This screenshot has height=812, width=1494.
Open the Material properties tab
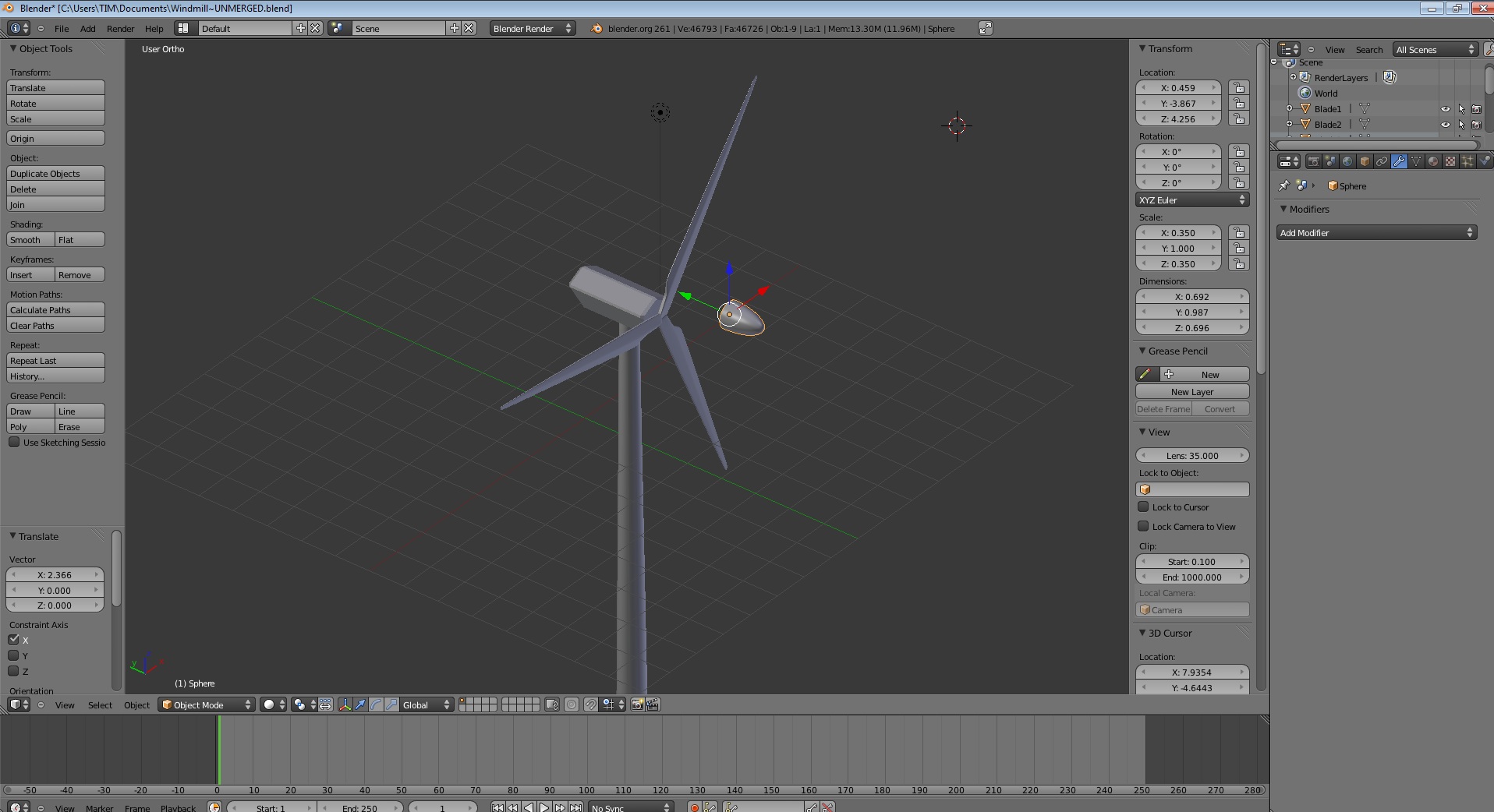click(1433, 161)
